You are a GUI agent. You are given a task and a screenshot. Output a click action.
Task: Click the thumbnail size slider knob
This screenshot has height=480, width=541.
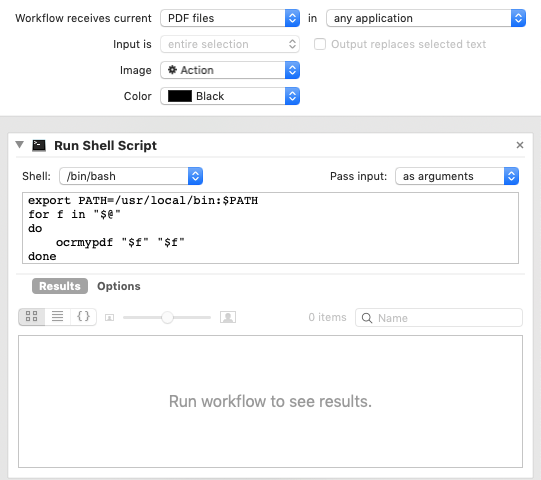tap(167, 317)
